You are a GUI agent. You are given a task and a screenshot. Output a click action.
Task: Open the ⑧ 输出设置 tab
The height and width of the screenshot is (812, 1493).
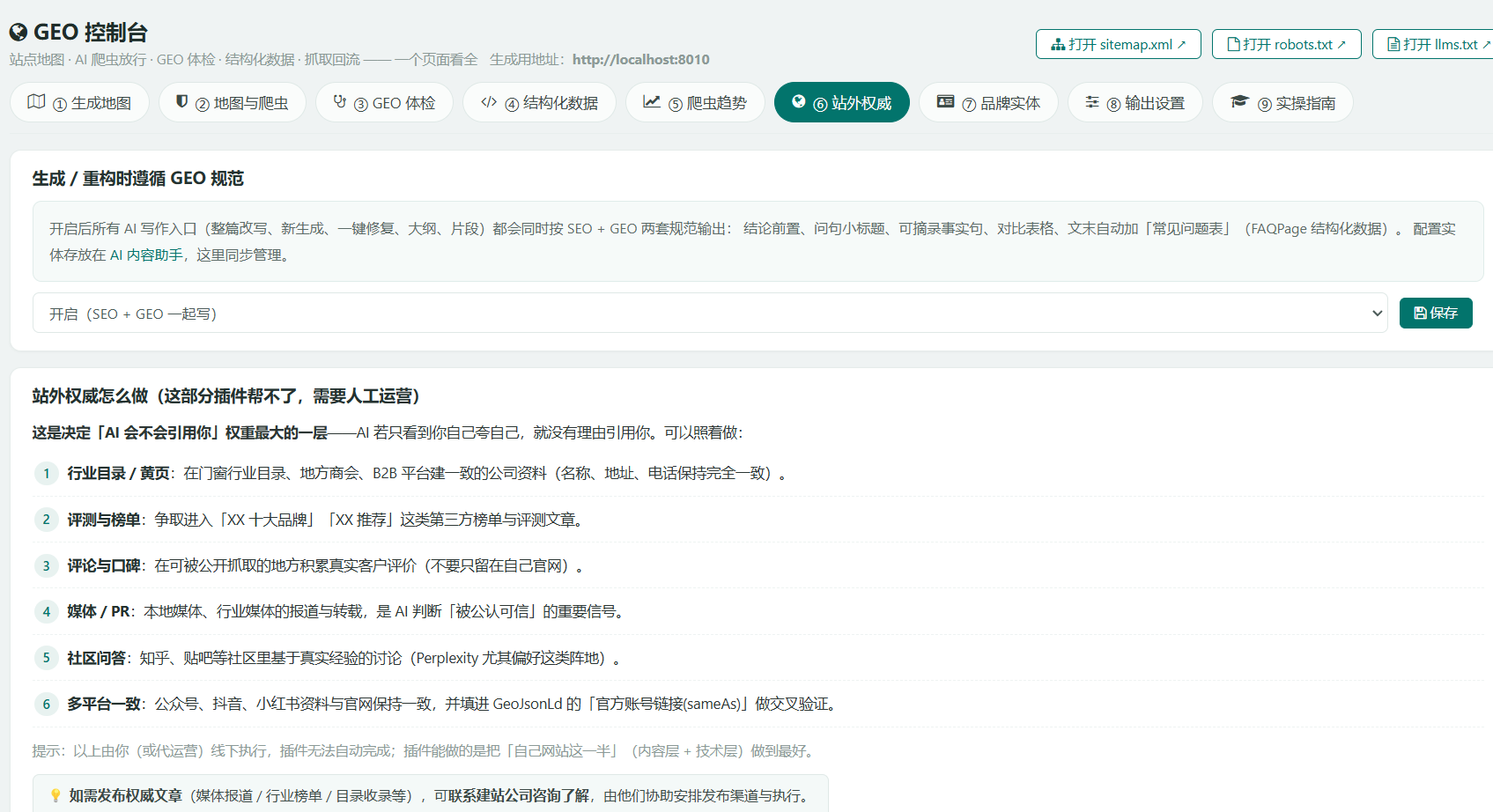click(1135, 102)
